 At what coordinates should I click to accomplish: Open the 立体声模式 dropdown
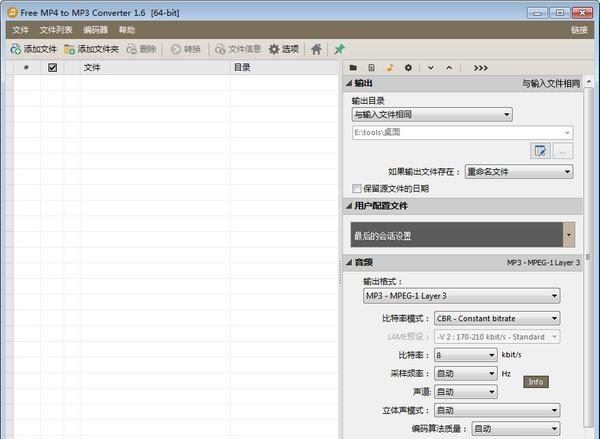tap(497, 410)
